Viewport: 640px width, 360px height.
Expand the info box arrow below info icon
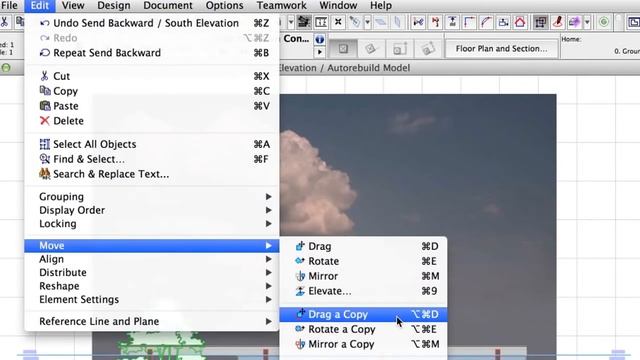320,52
